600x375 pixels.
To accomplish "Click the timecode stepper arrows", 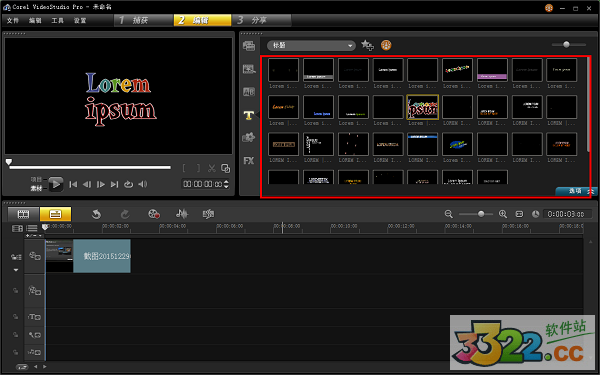I will (x=226, y=184).
